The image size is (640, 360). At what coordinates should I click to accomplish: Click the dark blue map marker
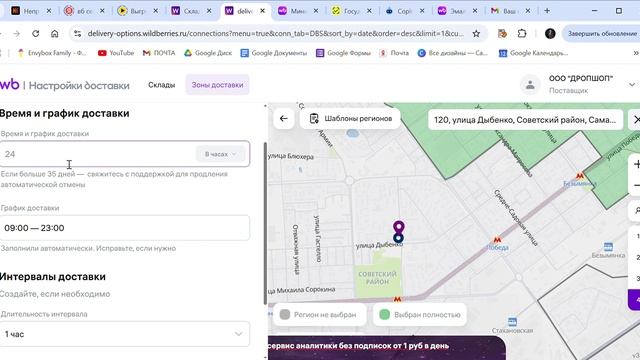coord(398,238)
